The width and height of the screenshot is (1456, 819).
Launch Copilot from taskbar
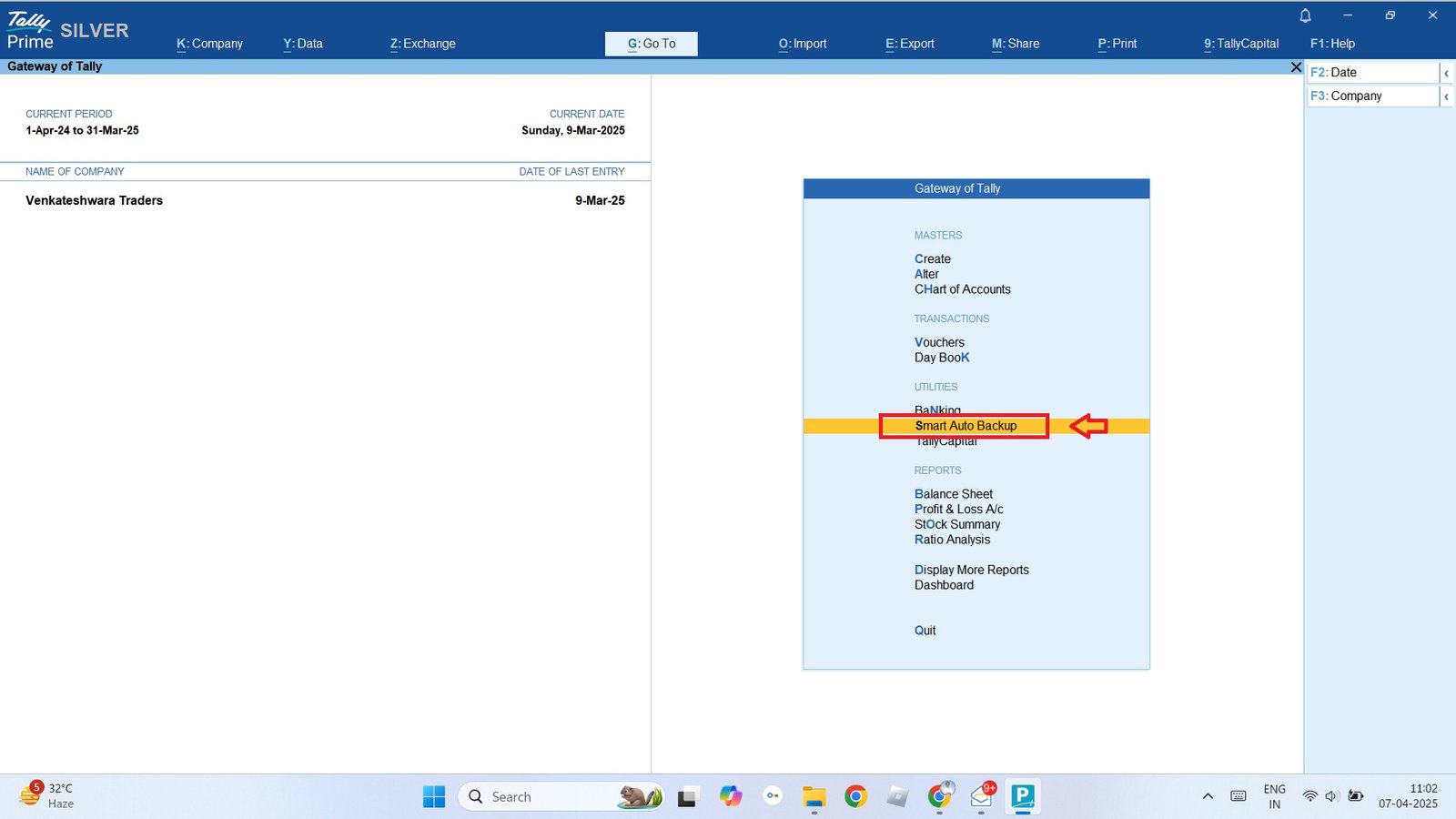pyautogui.click(x=730, y=797)
